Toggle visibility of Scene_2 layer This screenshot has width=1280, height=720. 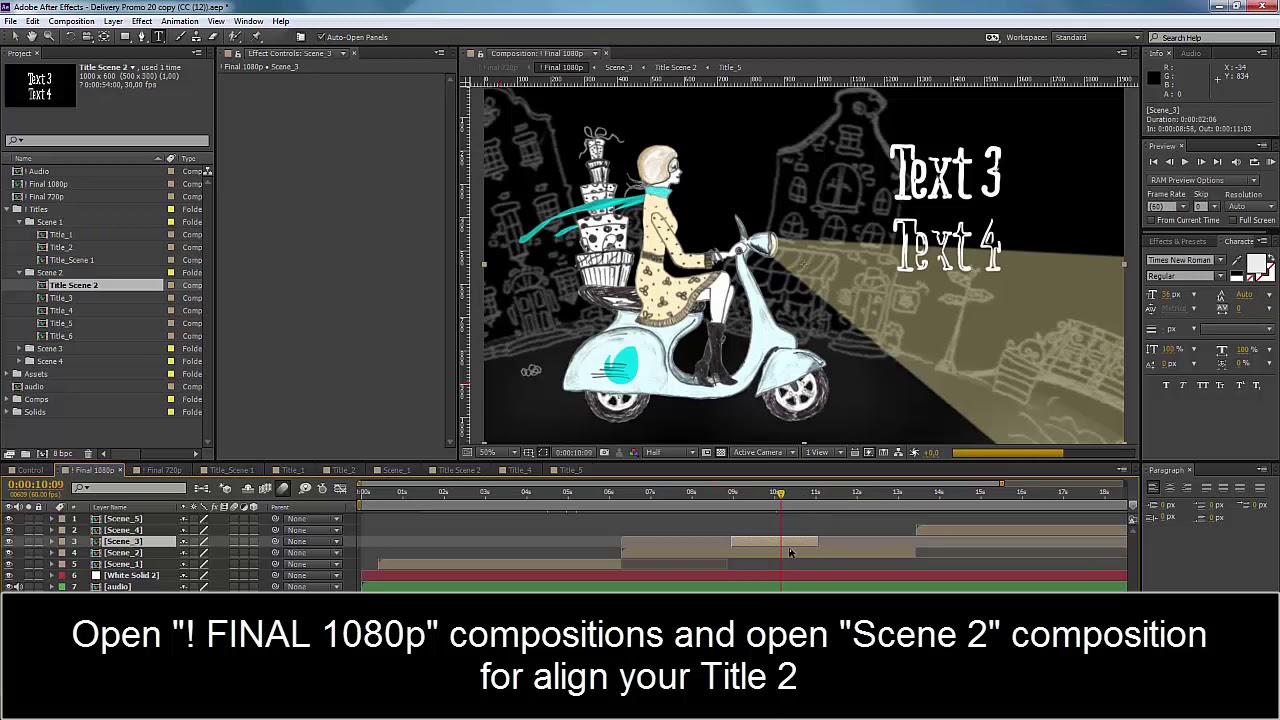pos(9,552)
